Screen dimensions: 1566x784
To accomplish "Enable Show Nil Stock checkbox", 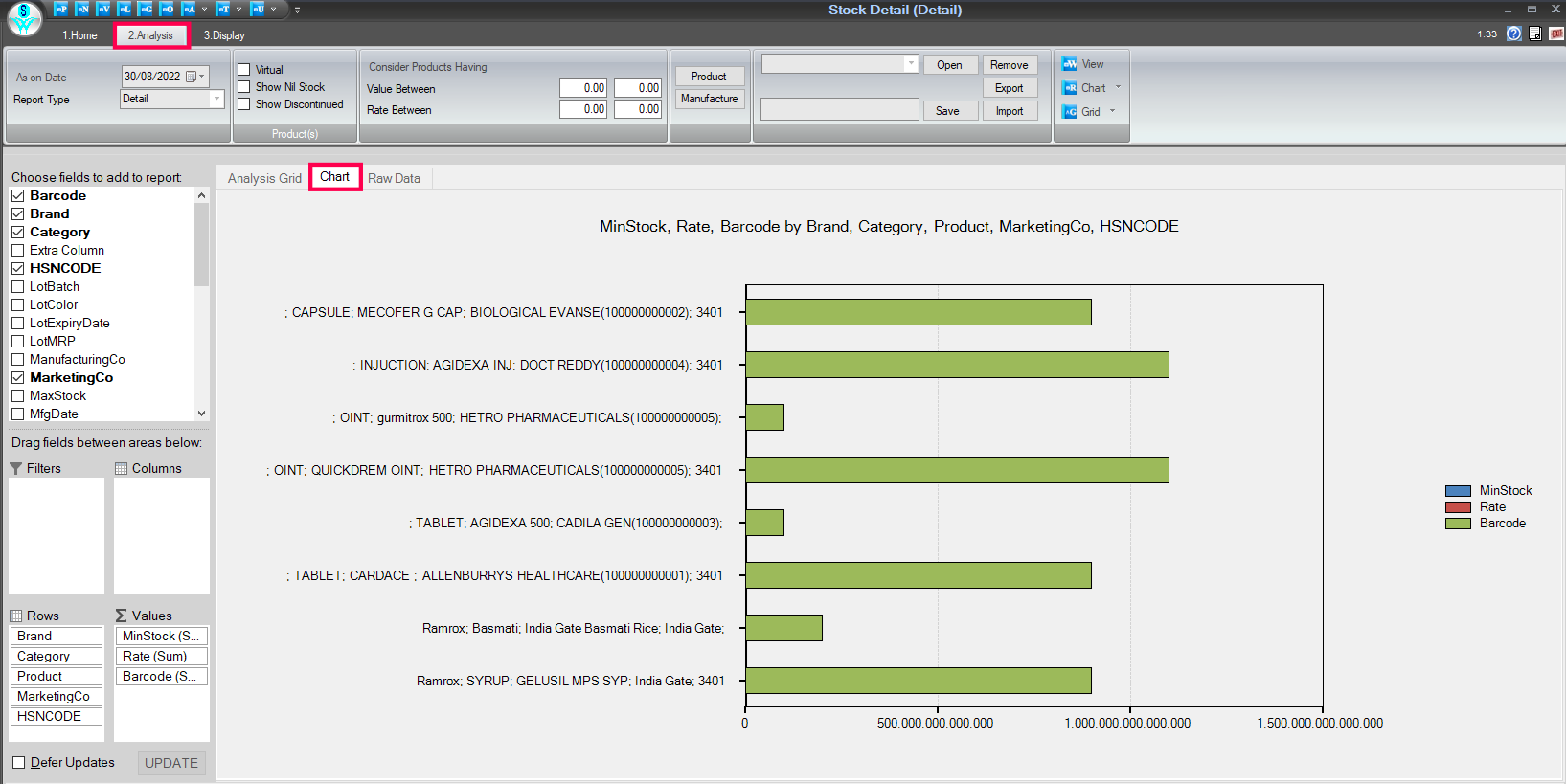I will (244, 87).
